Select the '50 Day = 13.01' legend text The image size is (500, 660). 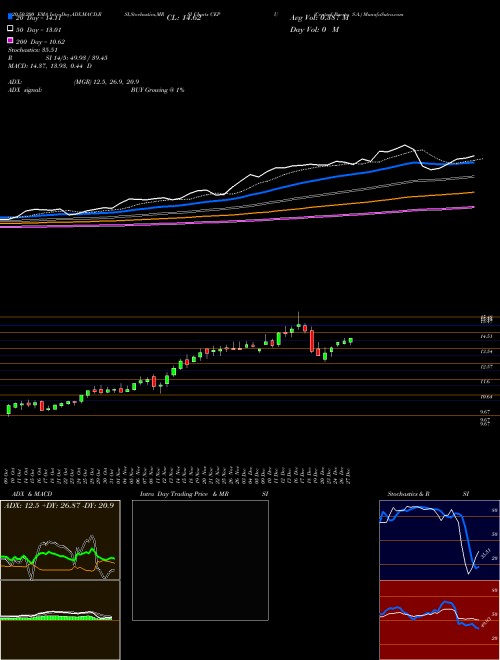click(x=39, y=30)
